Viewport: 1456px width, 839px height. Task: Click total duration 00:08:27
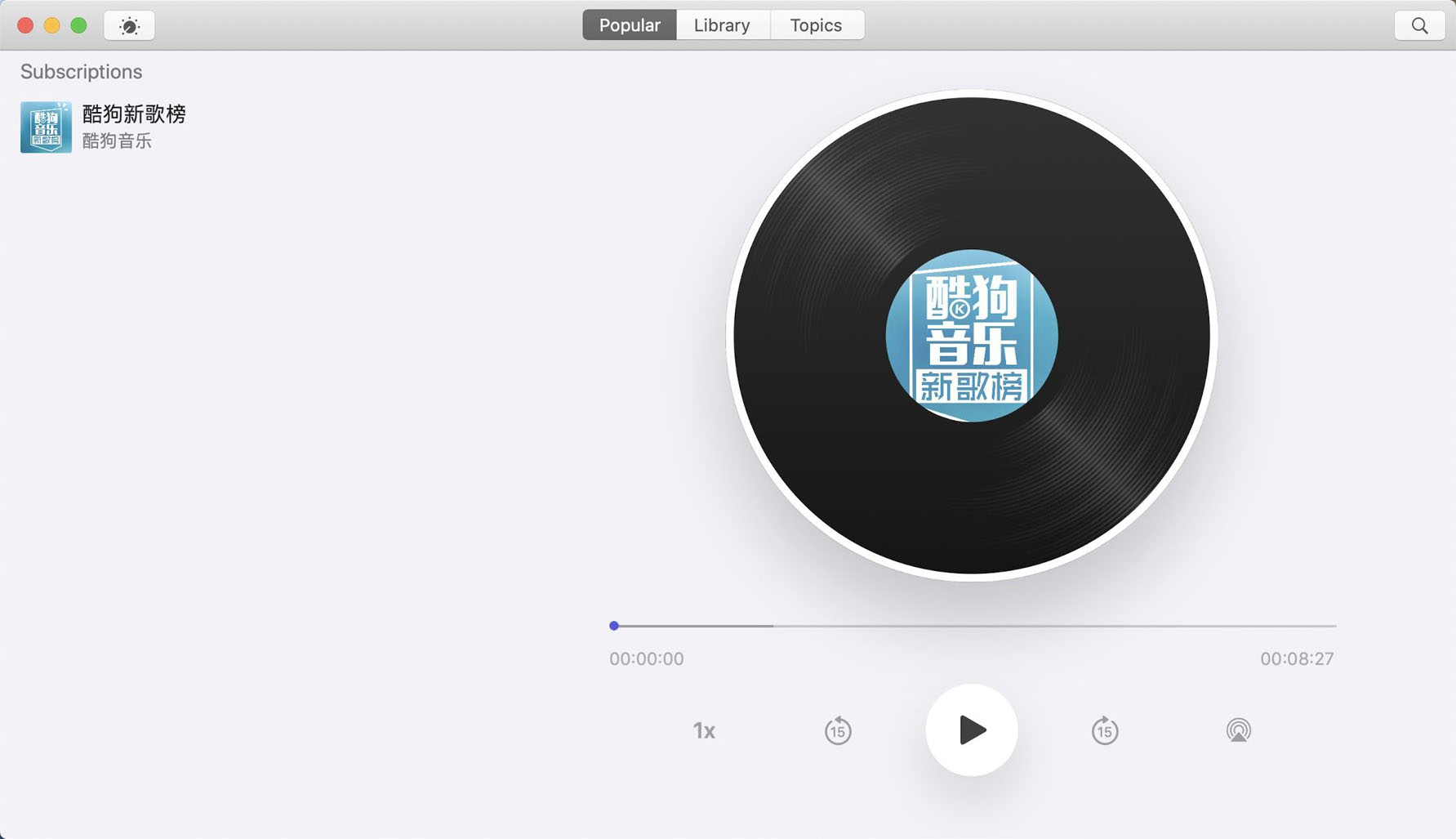point(1297,658)
